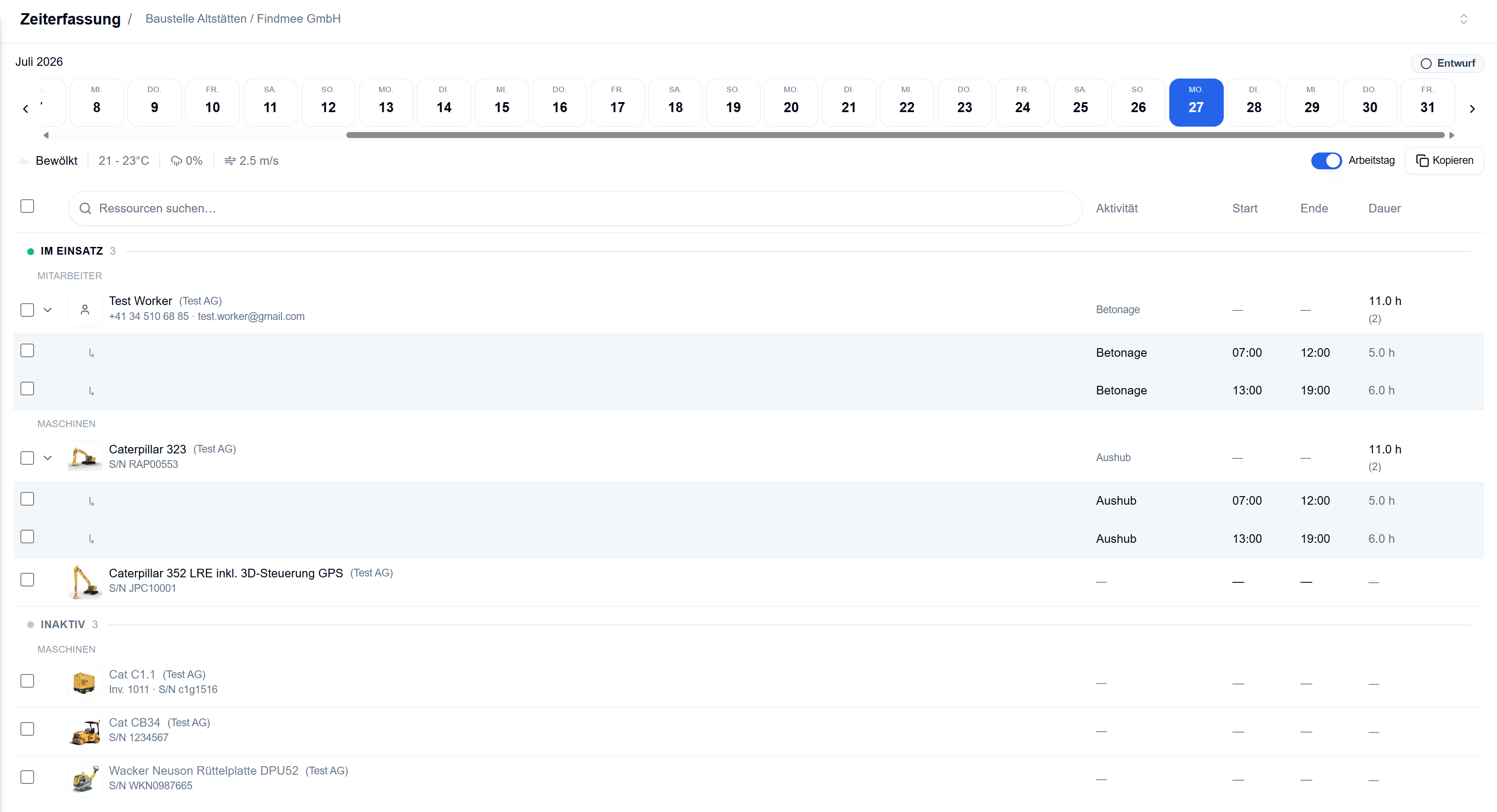The image size is (1497, 812).
Task: Click the Inaktiv section header
Action: (x=62, y=624)
